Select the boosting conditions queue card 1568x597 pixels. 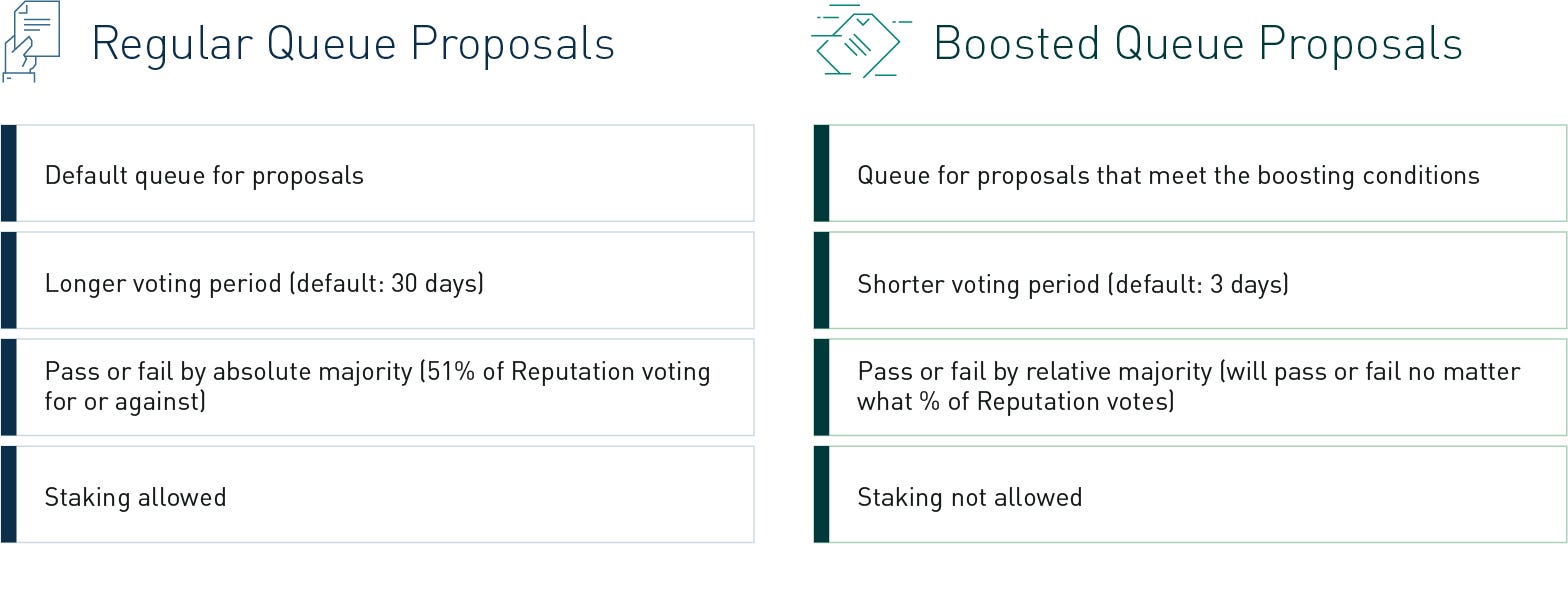[x=1197, y=174]
